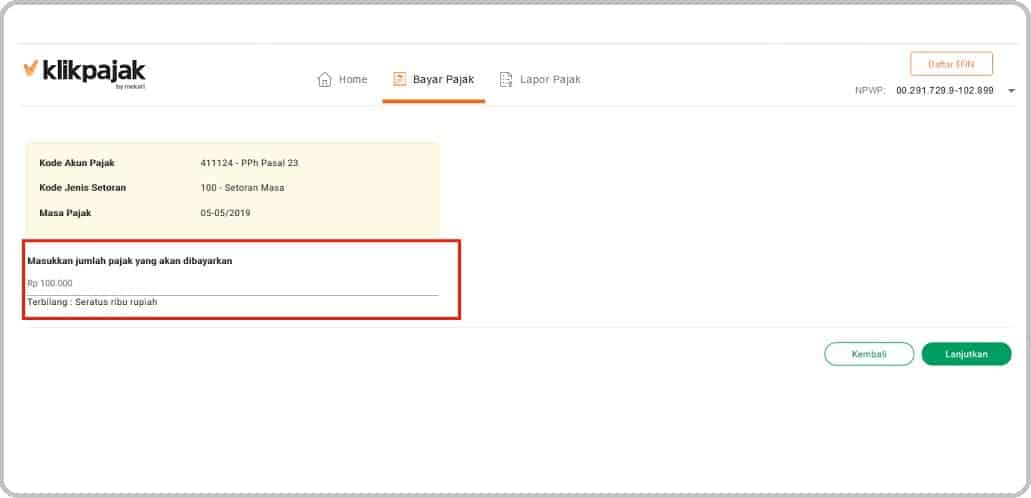Screen dimensions: 1031x498
Task: Focus the Rp 100.000 tax amount field
Action: pos(233,284)
